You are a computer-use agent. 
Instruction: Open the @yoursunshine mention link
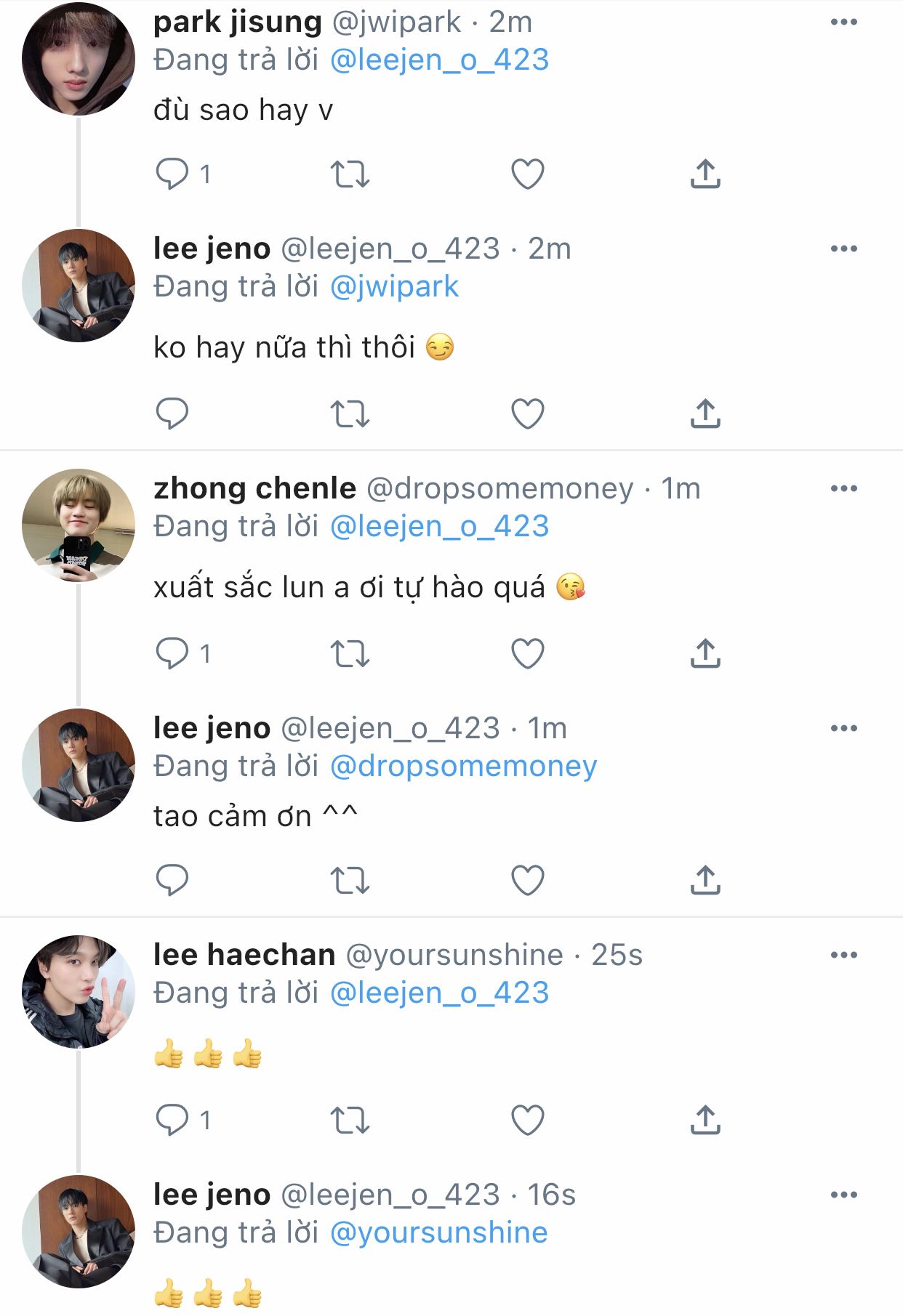[x=438, y=1232]
